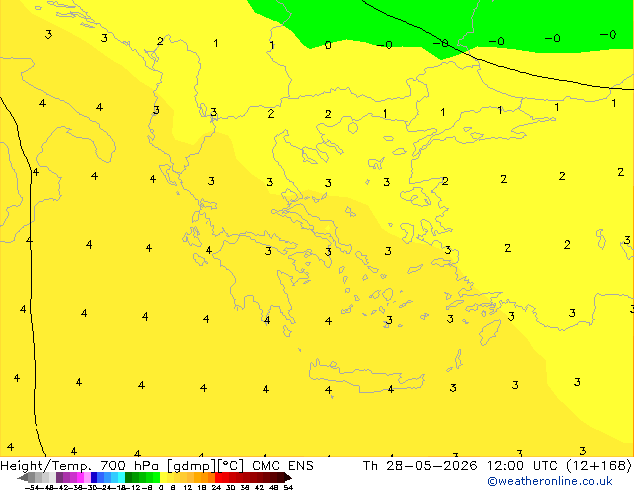Click the 'CMC ENS' model label

click(283, 466)
